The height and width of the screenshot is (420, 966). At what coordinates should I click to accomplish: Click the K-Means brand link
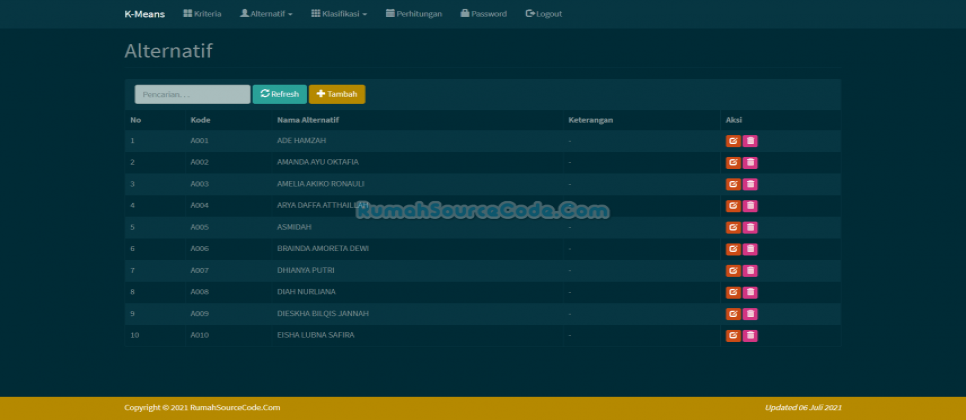tap(145, 14)
